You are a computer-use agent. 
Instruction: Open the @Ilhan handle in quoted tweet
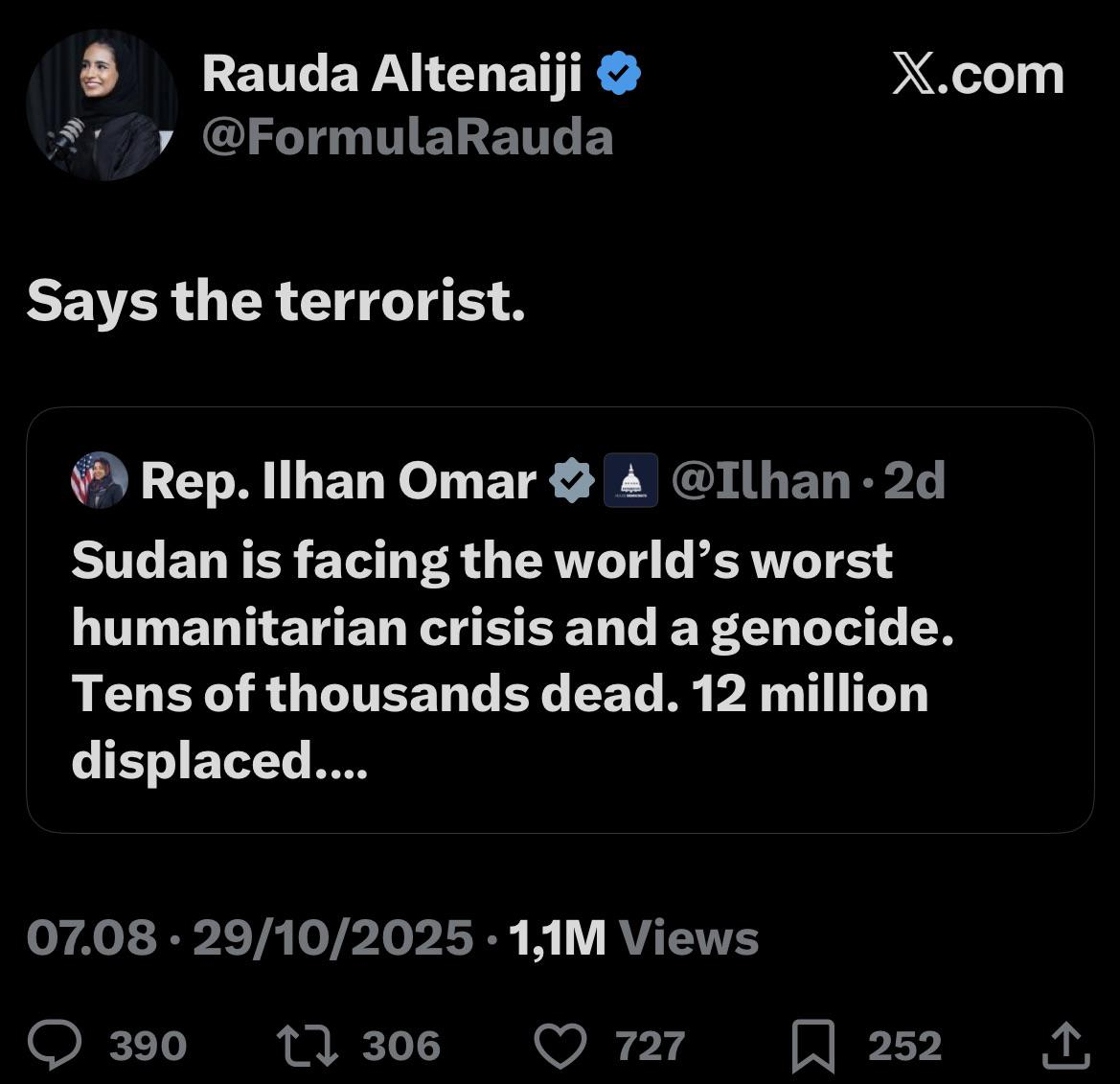760,480
